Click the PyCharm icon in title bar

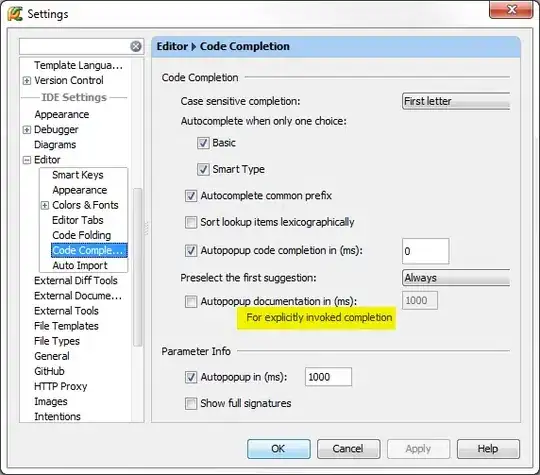coord(15,14)
